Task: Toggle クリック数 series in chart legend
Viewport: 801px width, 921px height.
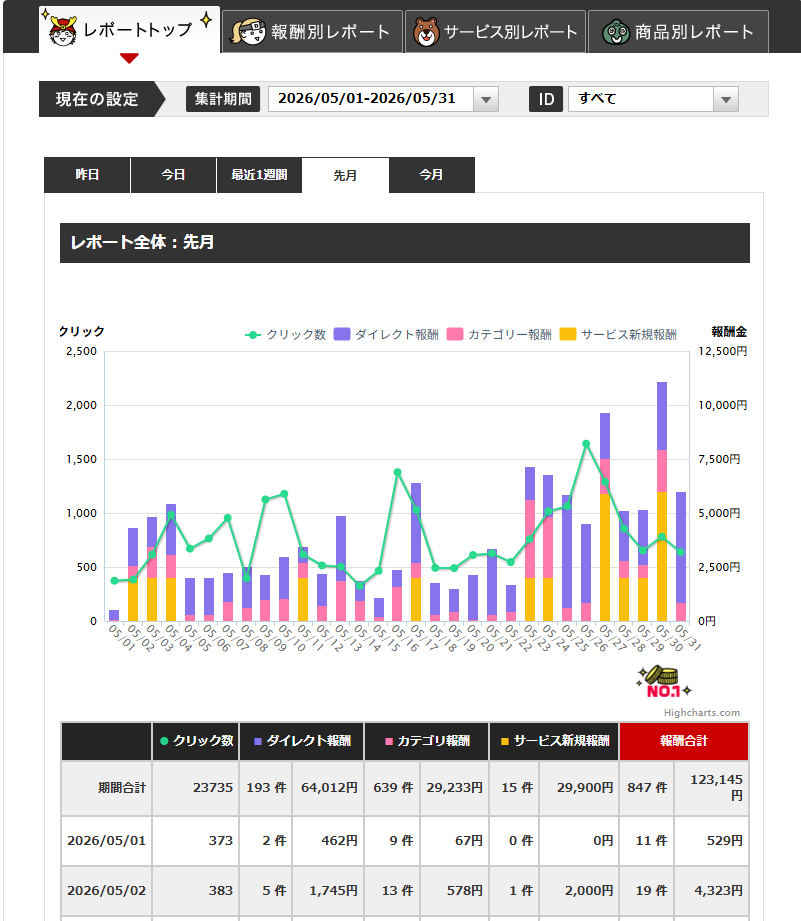Action: click(x=285, y=335)
